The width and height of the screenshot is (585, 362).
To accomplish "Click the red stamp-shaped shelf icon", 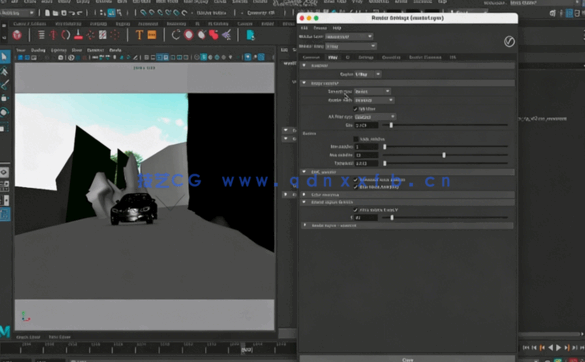I will pyautogui.click(x=78, y=35).
